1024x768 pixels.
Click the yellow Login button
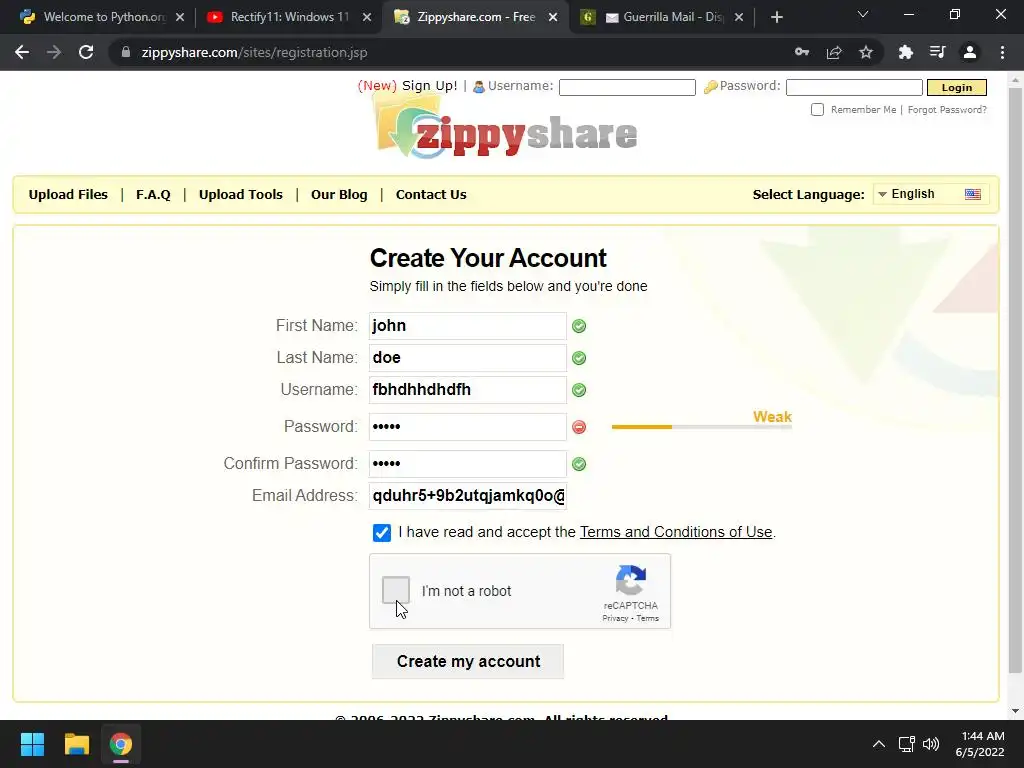(x=957, y=88)
